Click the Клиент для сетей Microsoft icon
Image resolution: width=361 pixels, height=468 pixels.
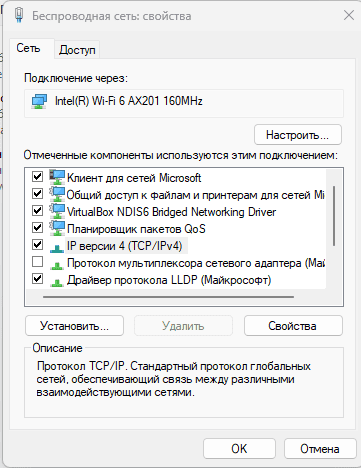coord(57,177)
